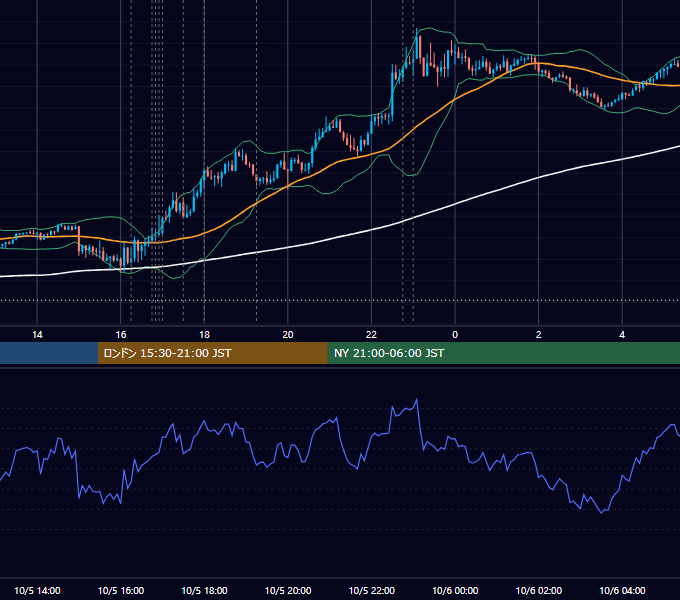Click the 0 hour label on time axis

click(455, 335)
